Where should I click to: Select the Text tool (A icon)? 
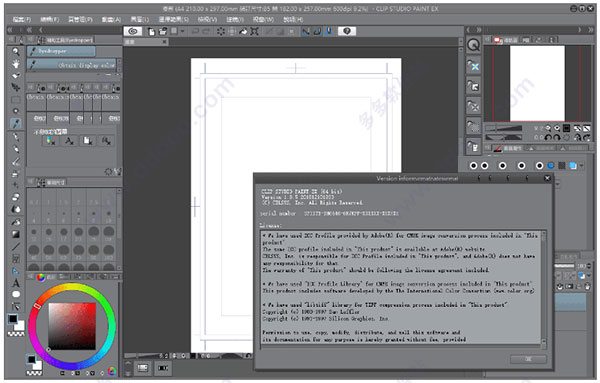[x=16, y=283]
